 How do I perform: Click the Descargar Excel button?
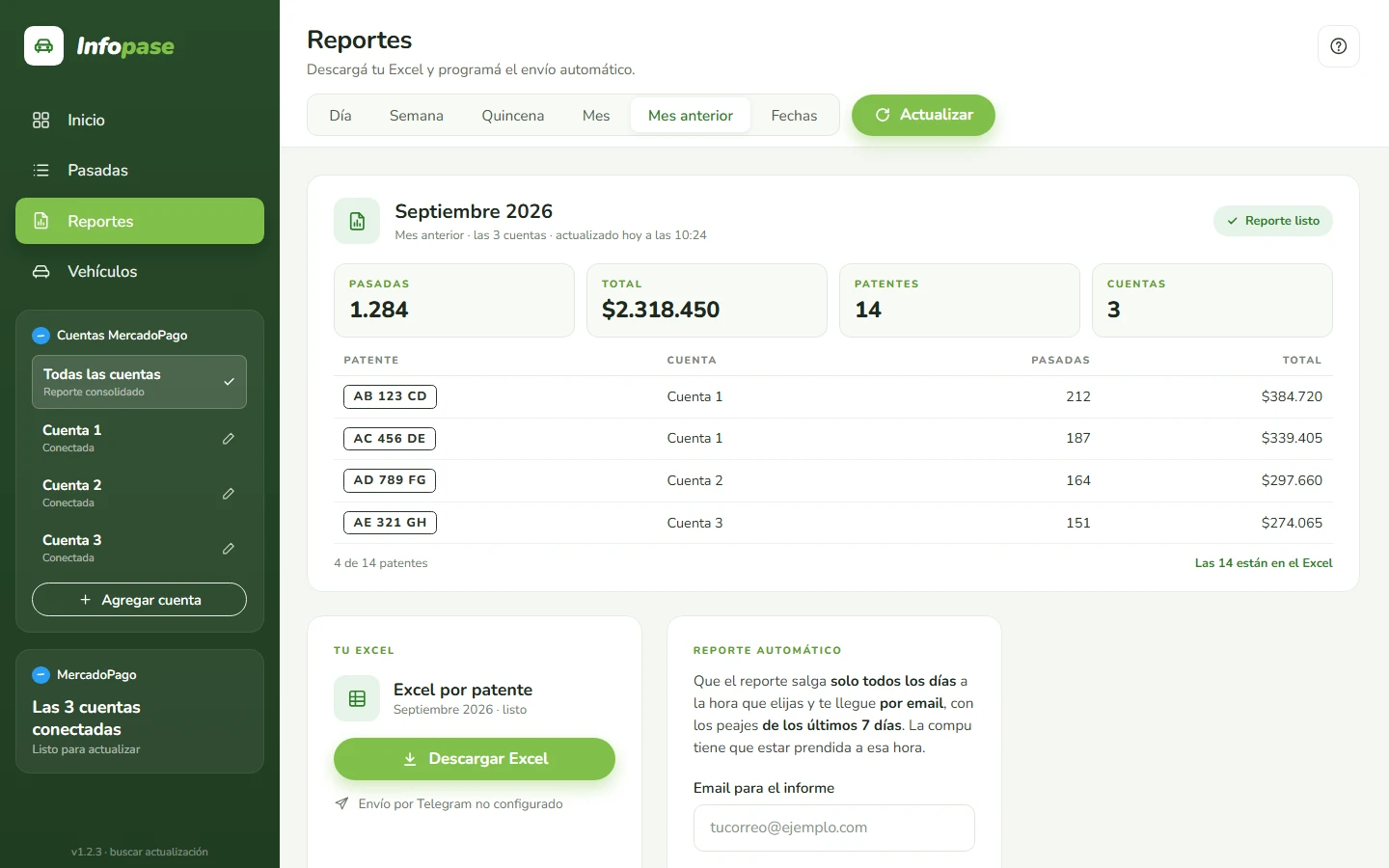click(475, 759)
